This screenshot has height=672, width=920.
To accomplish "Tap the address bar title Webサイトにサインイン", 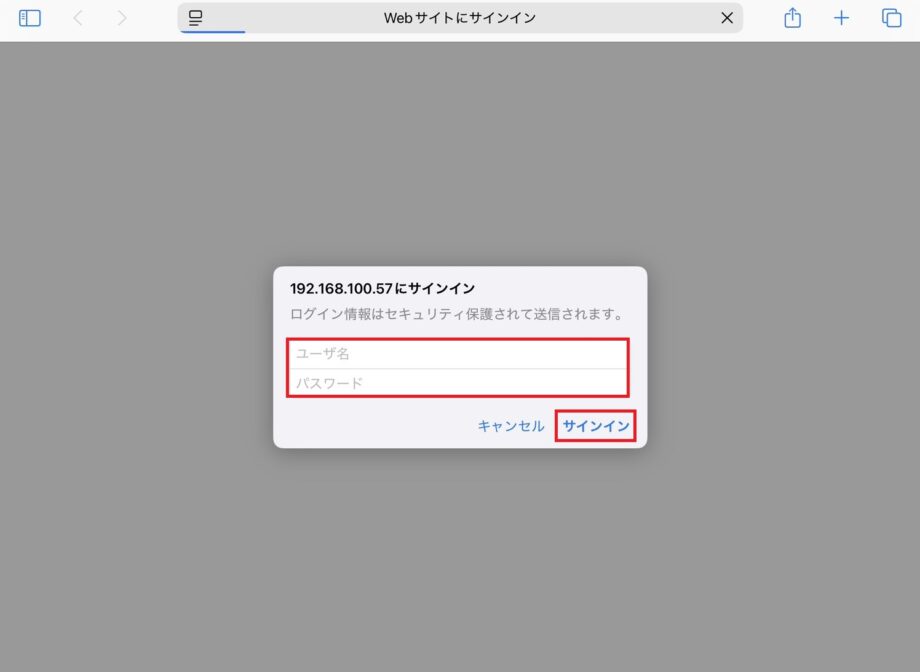I will click(x=460, y=18).
